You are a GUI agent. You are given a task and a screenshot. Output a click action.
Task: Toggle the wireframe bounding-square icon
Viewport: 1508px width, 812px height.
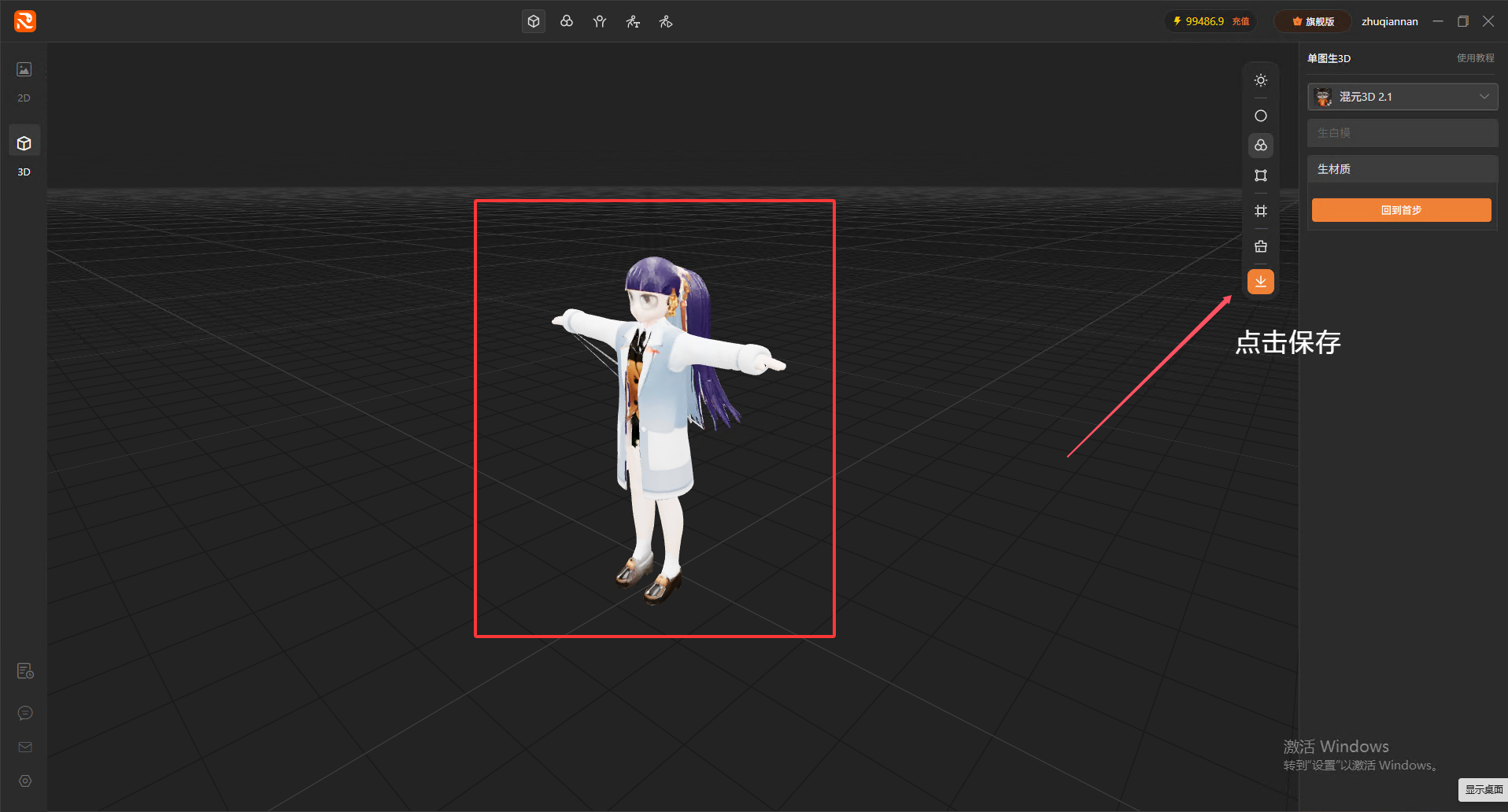point(1261,175)
